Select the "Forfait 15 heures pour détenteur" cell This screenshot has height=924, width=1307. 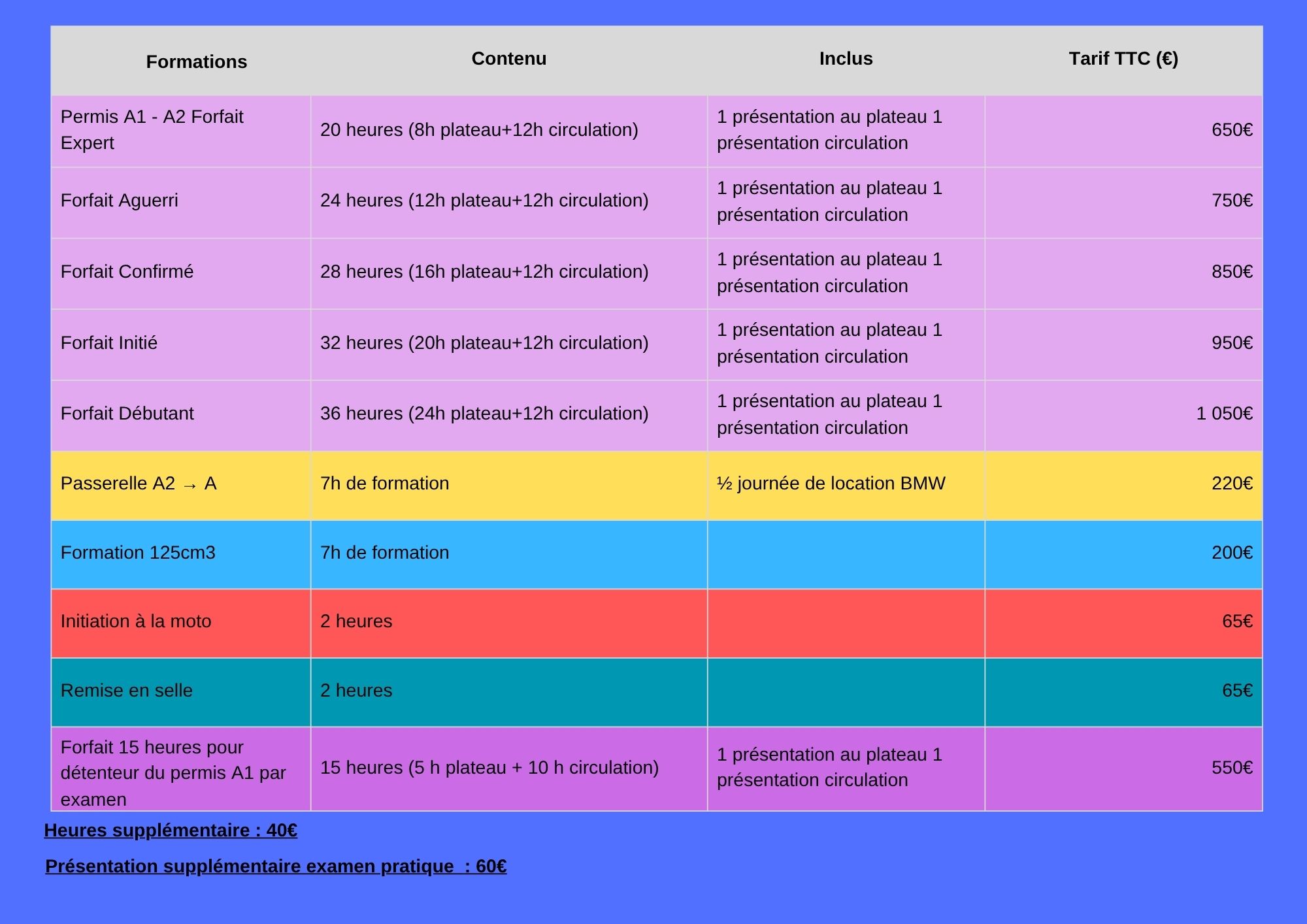pos(181,769)
